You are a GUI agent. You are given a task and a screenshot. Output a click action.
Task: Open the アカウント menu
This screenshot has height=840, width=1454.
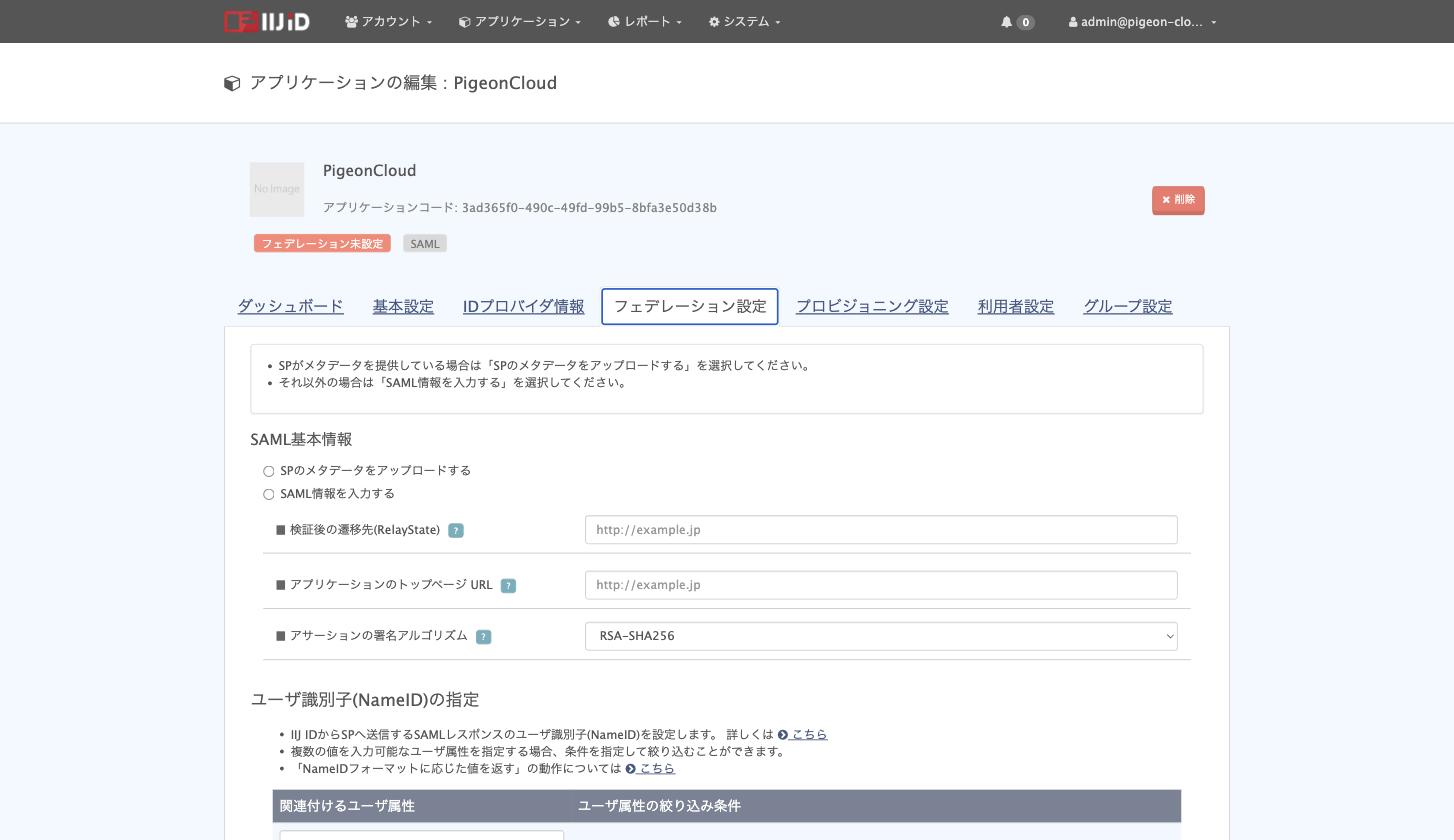[388, 21]
